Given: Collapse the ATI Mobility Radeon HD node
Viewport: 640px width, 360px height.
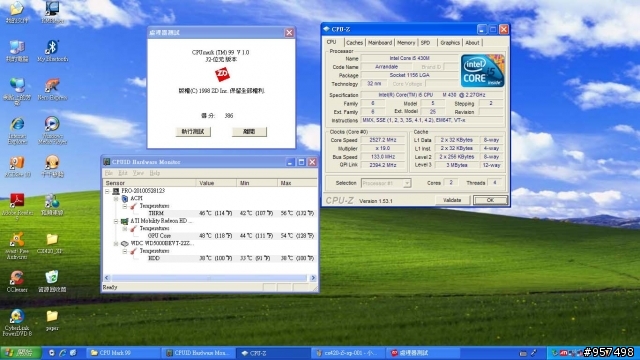Looking at the screenshot, I should pyautogui.click(x=116, y=221).
